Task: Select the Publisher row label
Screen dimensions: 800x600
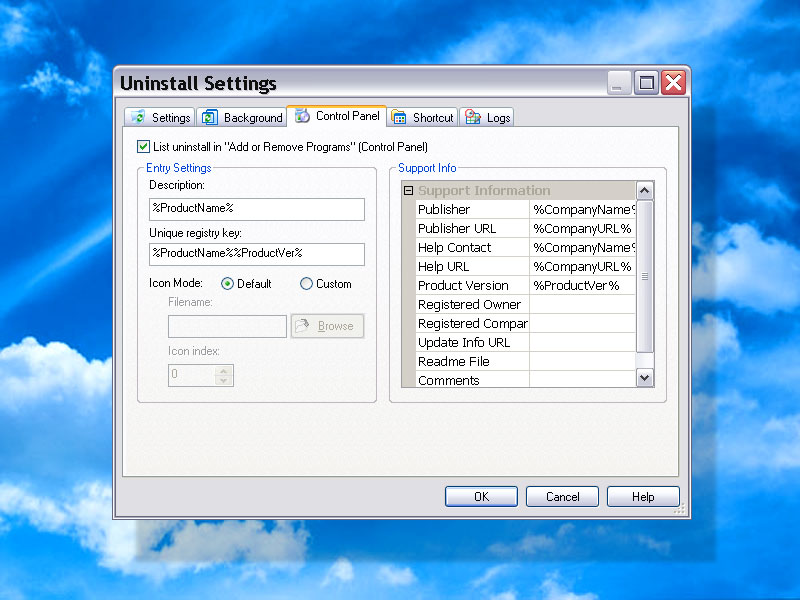Action: (x=472, y=209)
